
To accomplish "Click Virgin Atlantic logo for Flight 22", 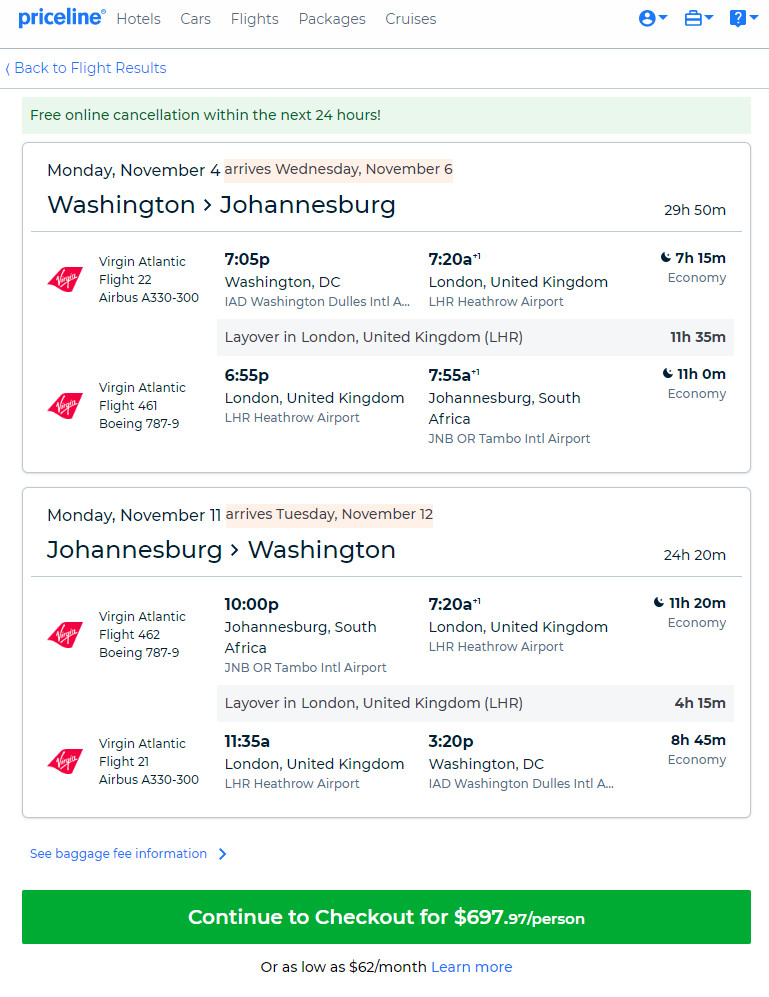I will click(66, 279).
